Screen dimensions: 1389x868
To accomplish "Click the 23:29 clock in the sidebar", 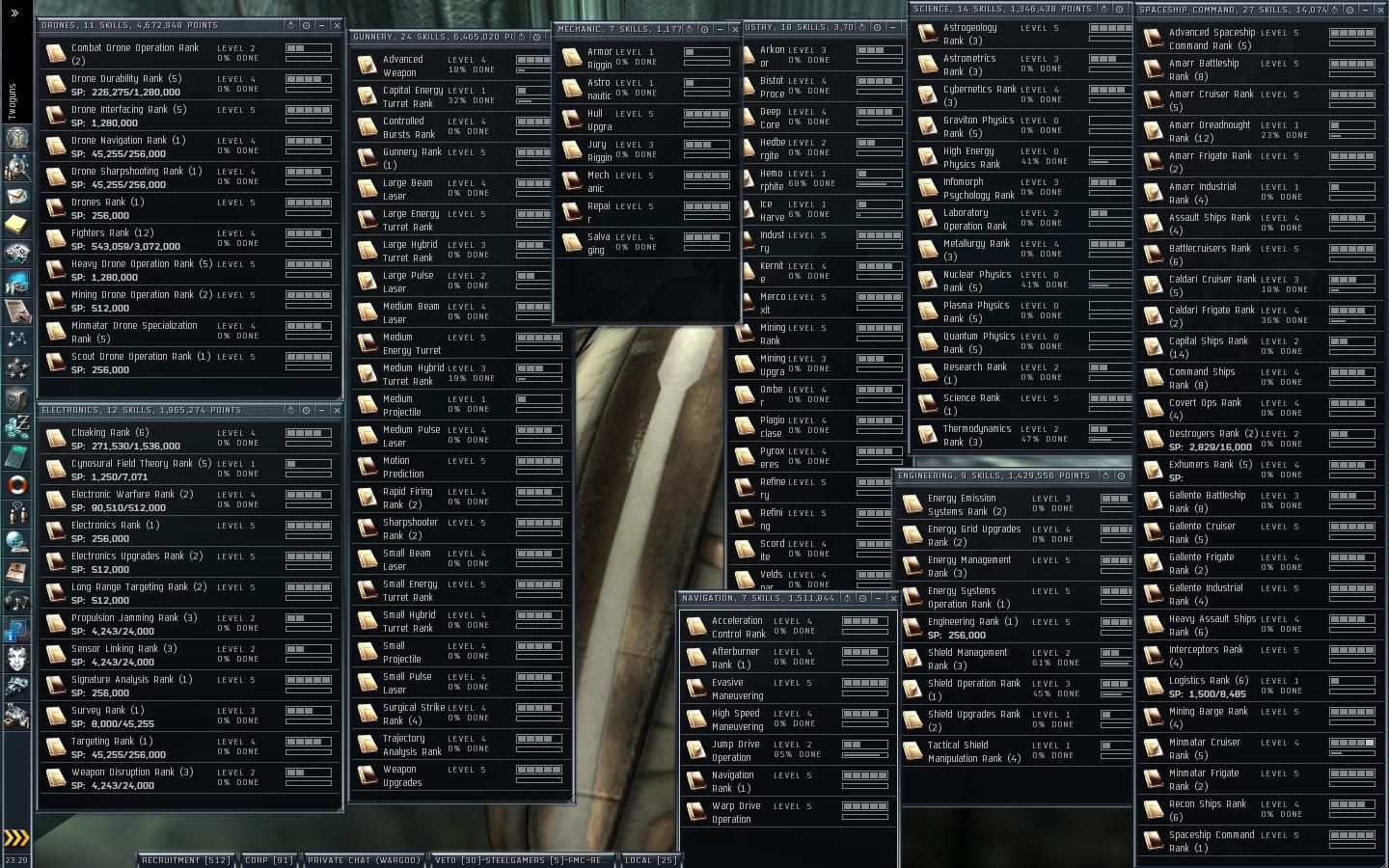I will point(16,859).
